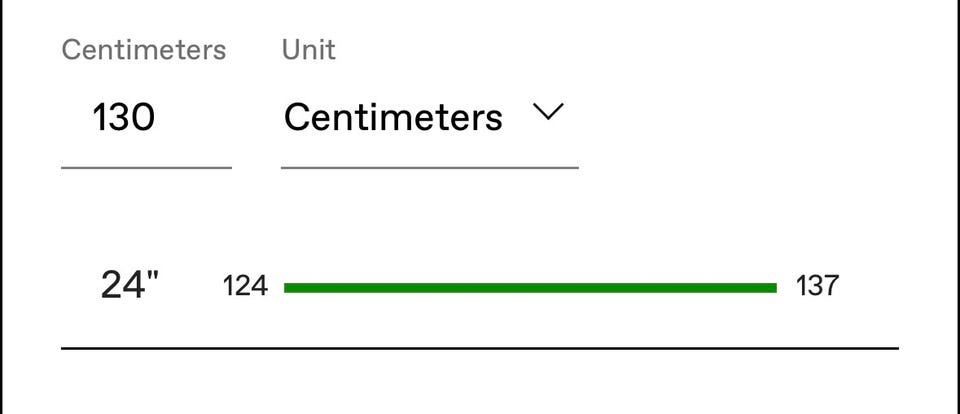Click the left end of the green bar

pyautogui.click(x=288, y=288)
